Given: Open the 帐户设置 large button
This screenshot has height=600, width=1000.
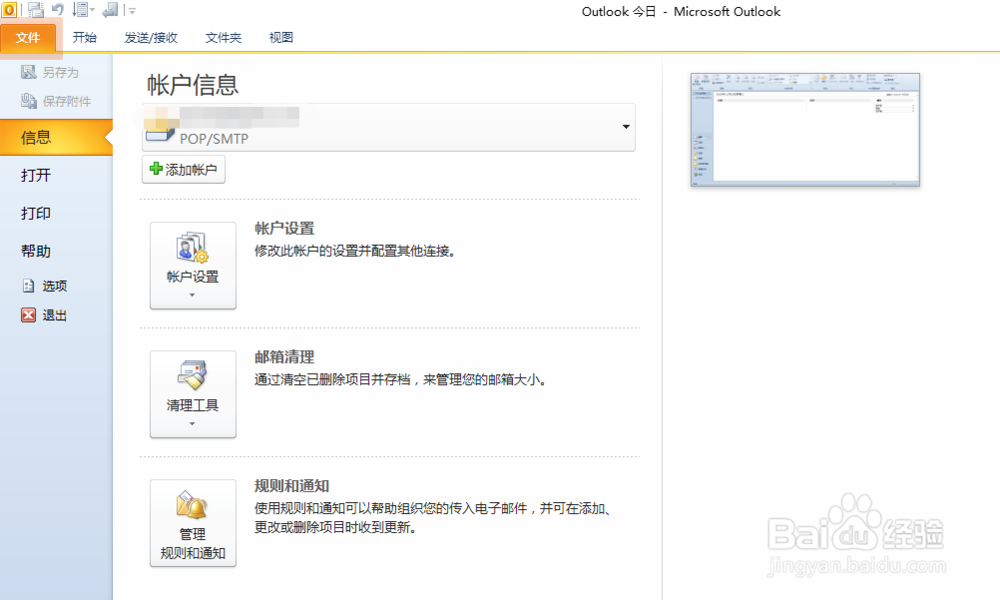Looking at the screenshot, I should point(193,265).
